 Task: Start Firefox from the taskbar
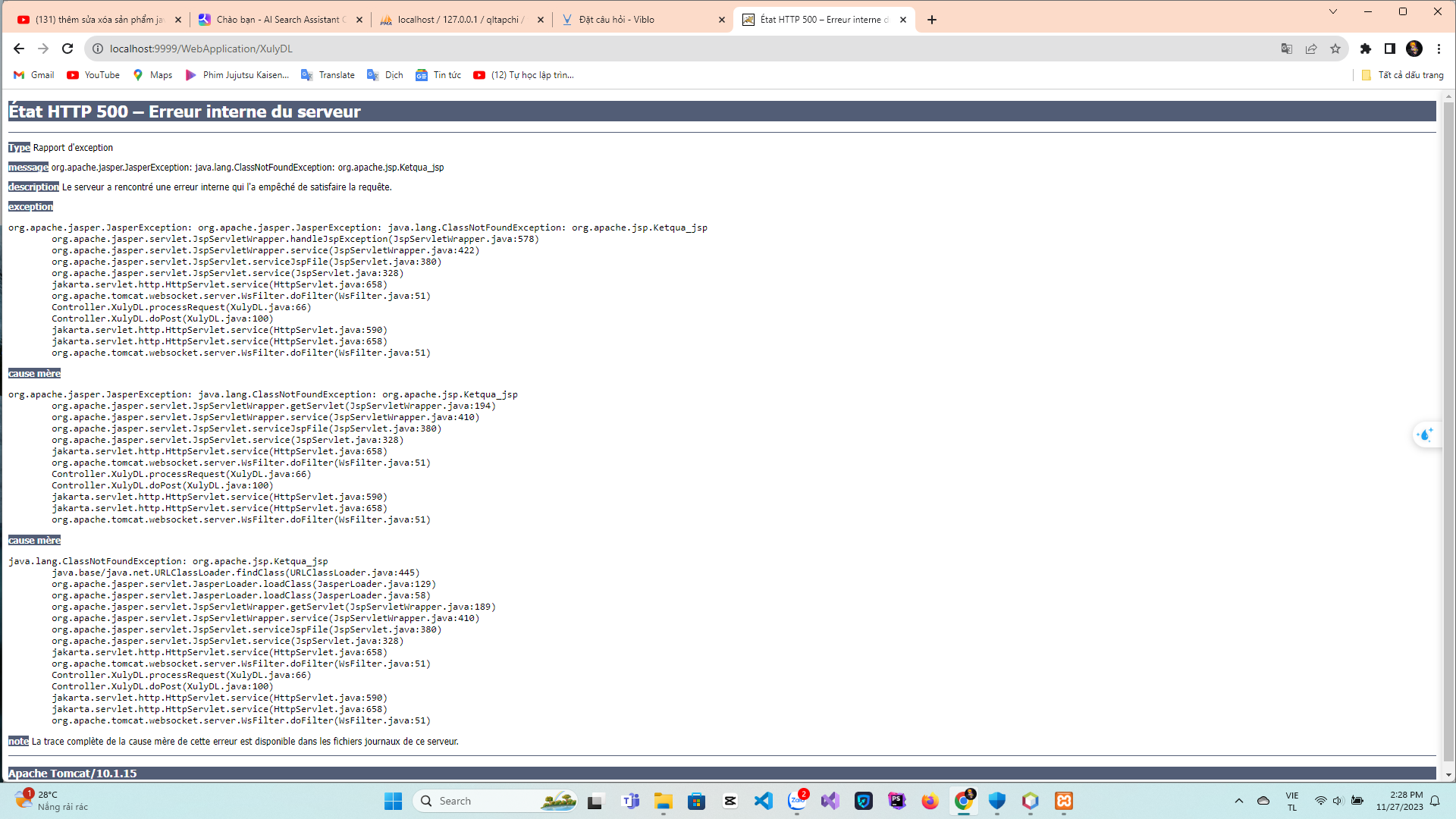tap(930, 802)
